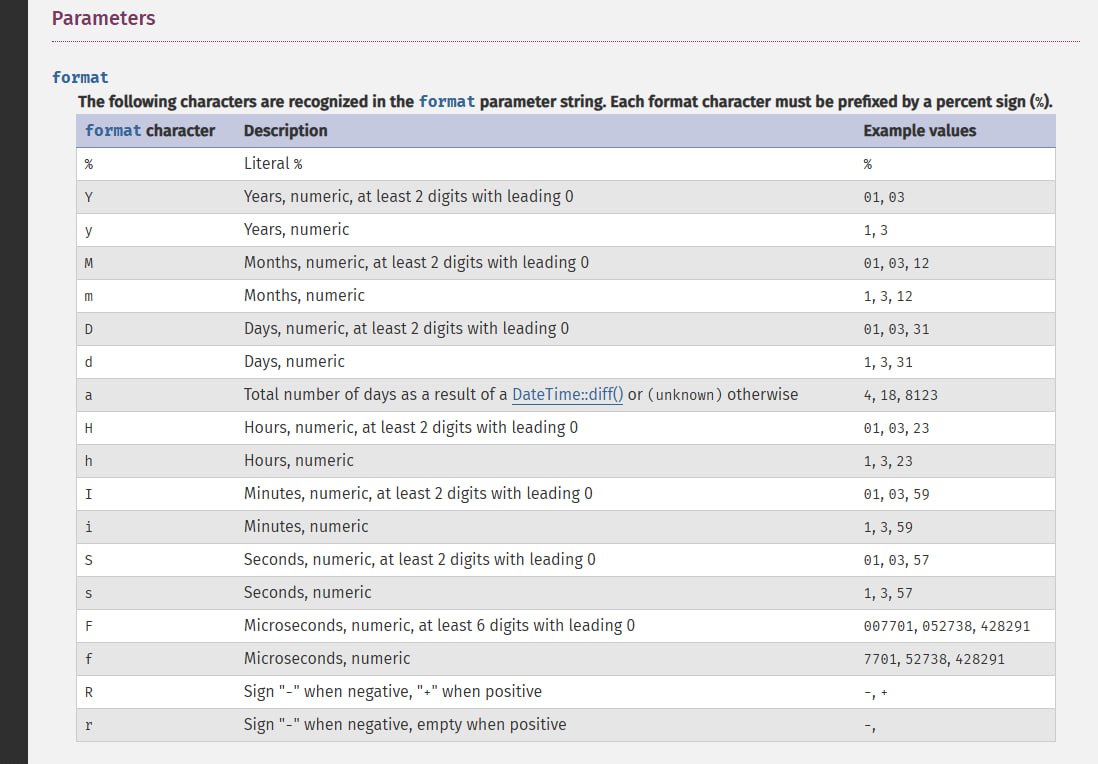
Task: Click the format character column header
Action: pyautogui.click(x=150, y=130)
